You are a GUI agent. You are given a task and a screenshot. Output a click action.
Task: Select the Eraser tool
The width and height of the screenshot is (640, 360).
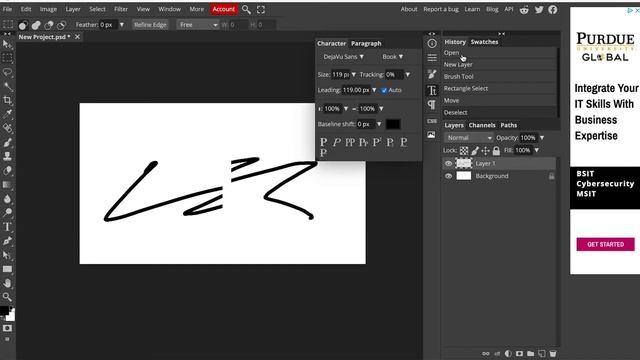[x=7, y=171]
